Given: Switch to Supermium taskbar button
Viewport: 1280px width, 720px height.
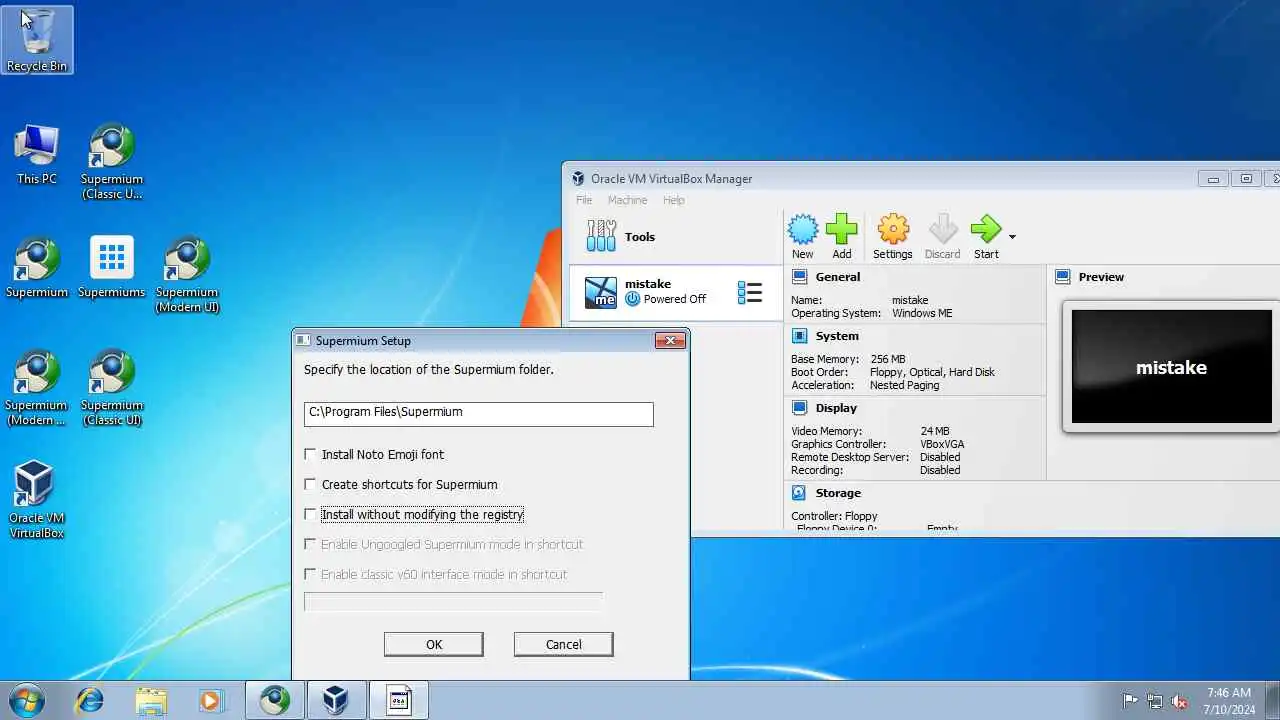Looking at the screenshot, I should click(x=275, y=700).
